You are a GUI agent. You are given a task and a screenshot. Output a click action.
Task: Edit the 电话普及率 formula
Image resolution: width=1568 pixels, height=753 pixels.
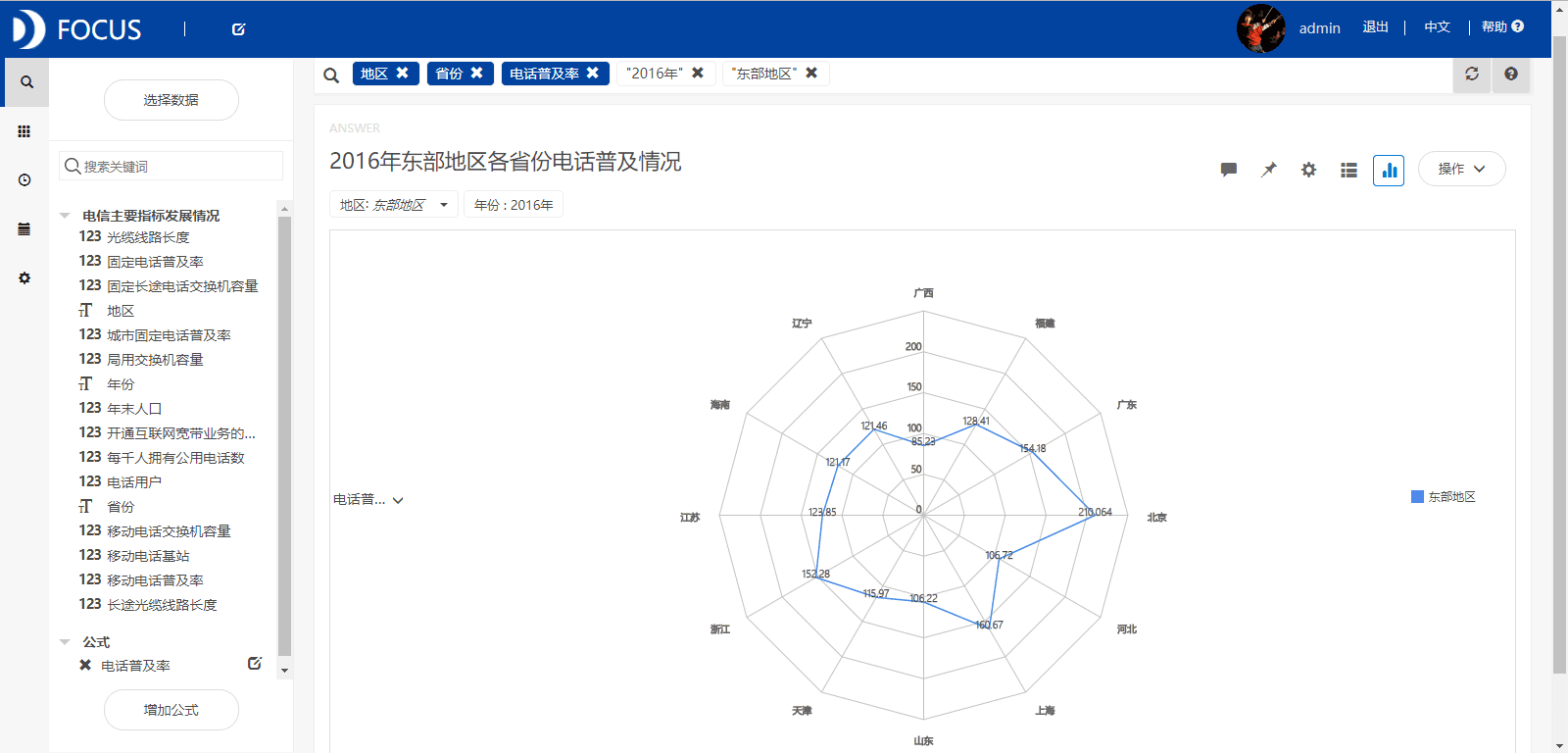255,664
